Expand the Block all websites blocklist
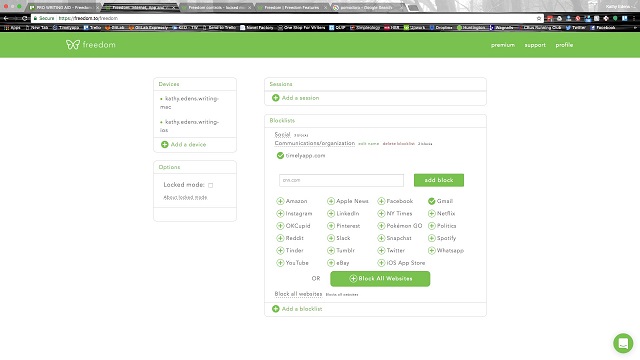Screen dimensions: 640x360 coord(298,294)
